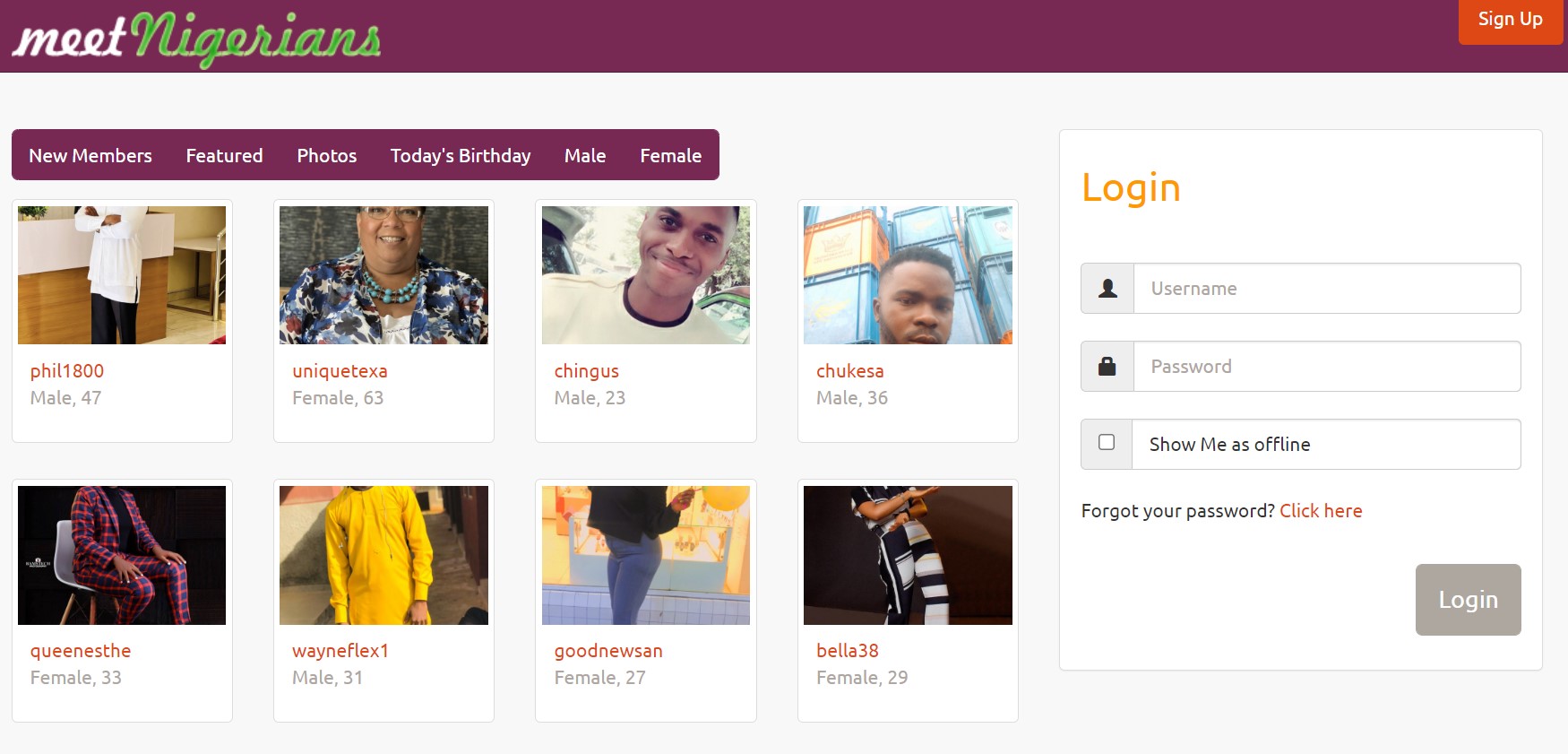Open the New Members tab

click(90, 155)
